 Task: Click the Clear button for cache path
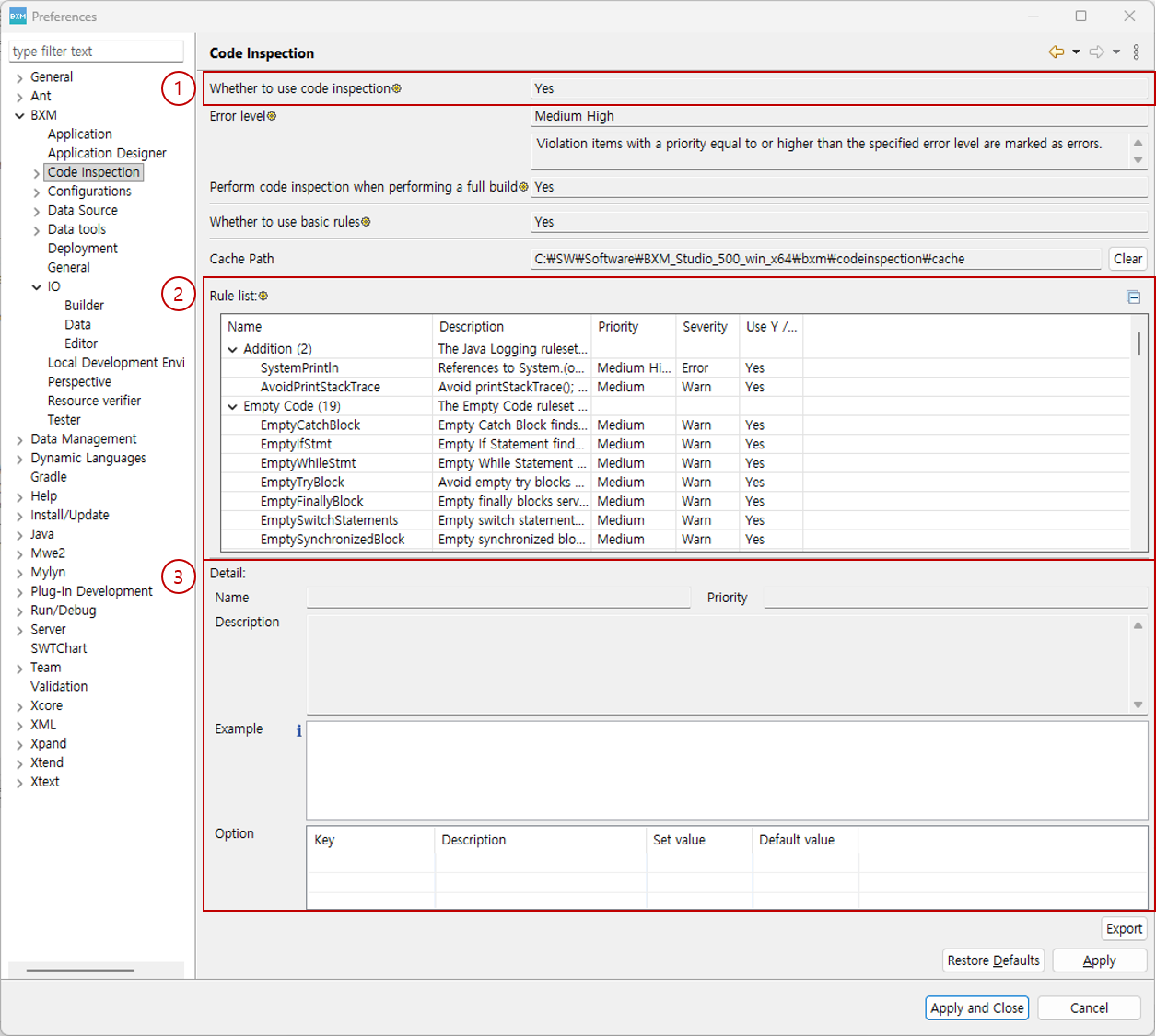tap(1127, 259)
